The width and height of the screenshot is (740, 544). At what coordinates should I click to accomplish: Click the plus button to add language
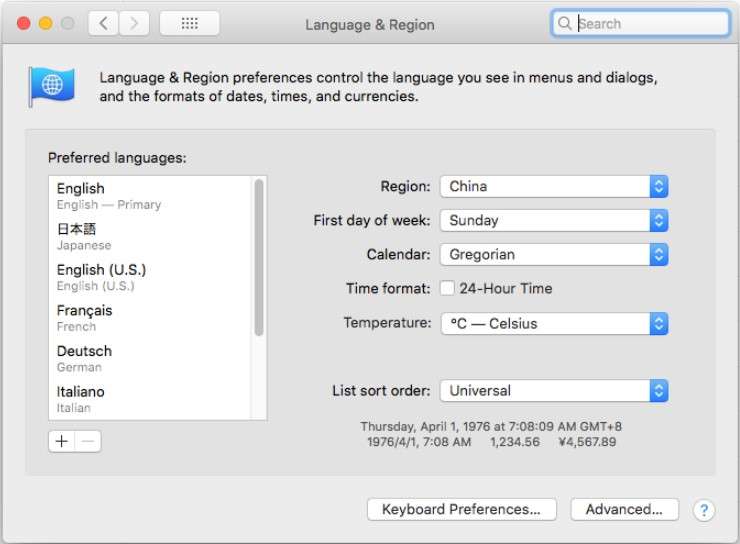pyautogui.click(x=62, y=441)
